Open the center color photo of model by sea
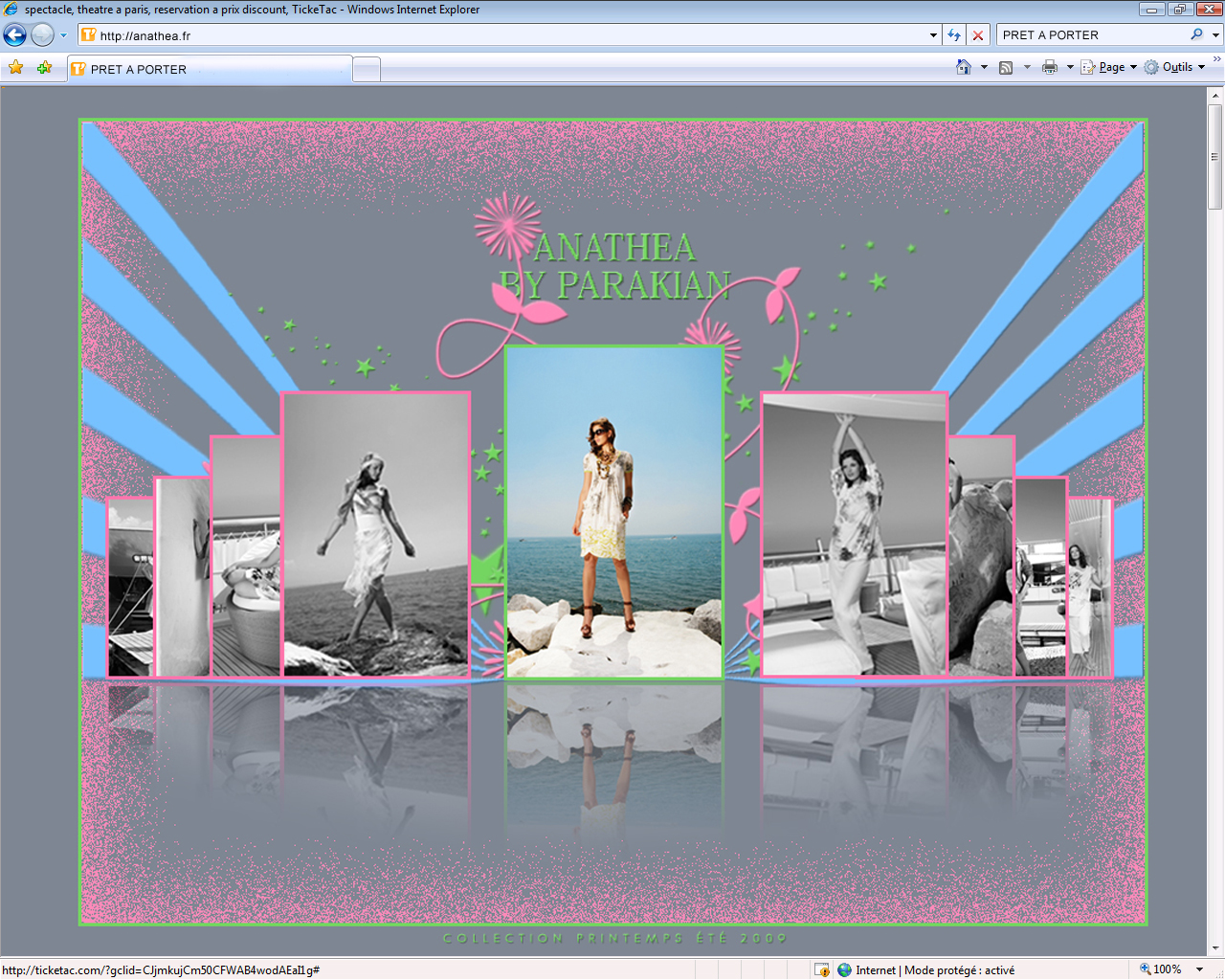1225x980 pixels. 613,512
